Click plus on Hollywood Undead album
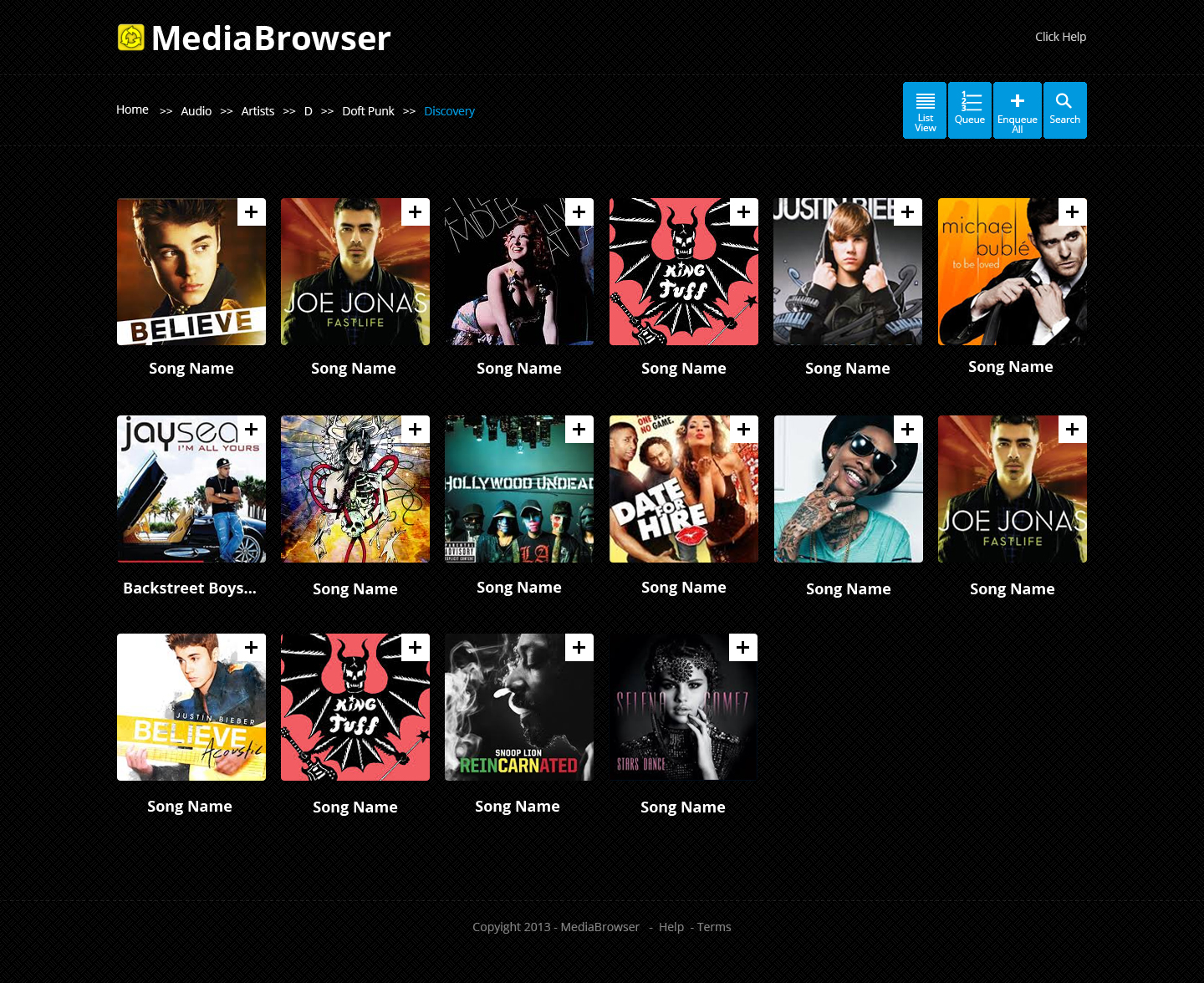This screenshot has width=1204, height=983. pos(579,430)
